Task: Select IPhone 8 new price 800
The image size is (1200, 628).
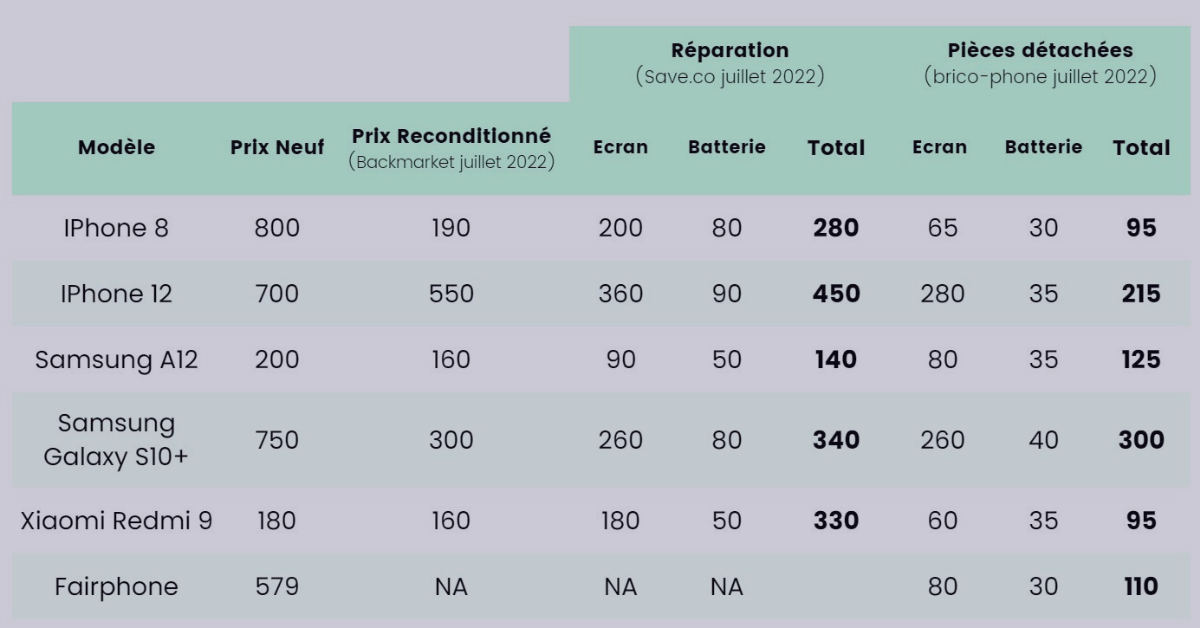Action: point(277,228)
